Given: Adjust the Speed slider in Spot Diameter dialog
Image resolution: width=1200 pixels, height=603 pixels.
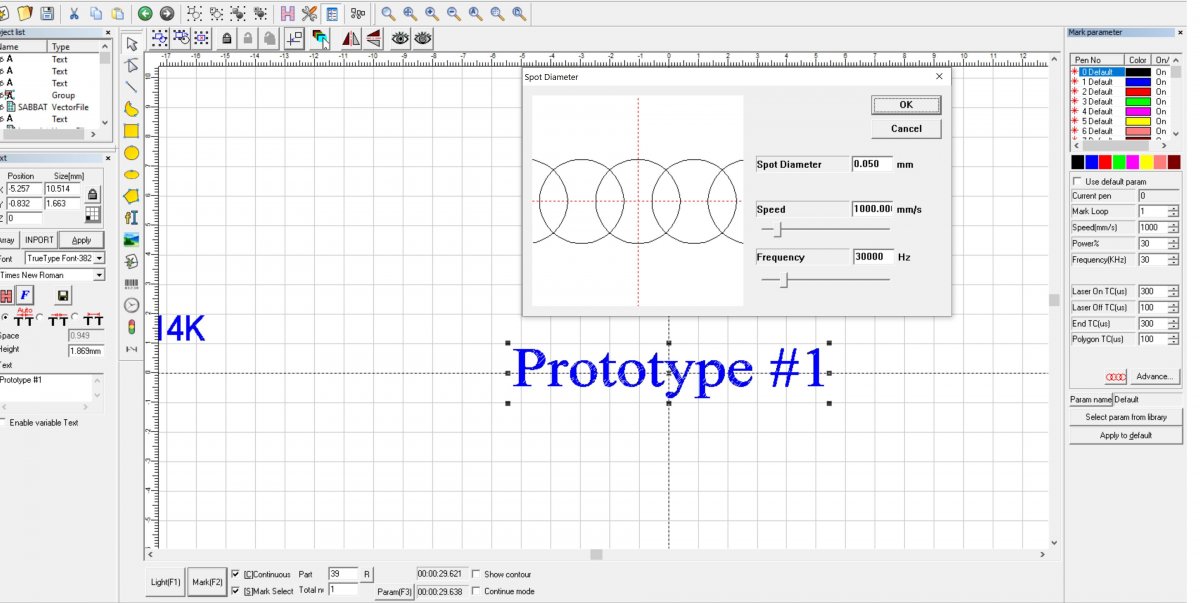Looking at the screenshot, I should tap(777, 229).
